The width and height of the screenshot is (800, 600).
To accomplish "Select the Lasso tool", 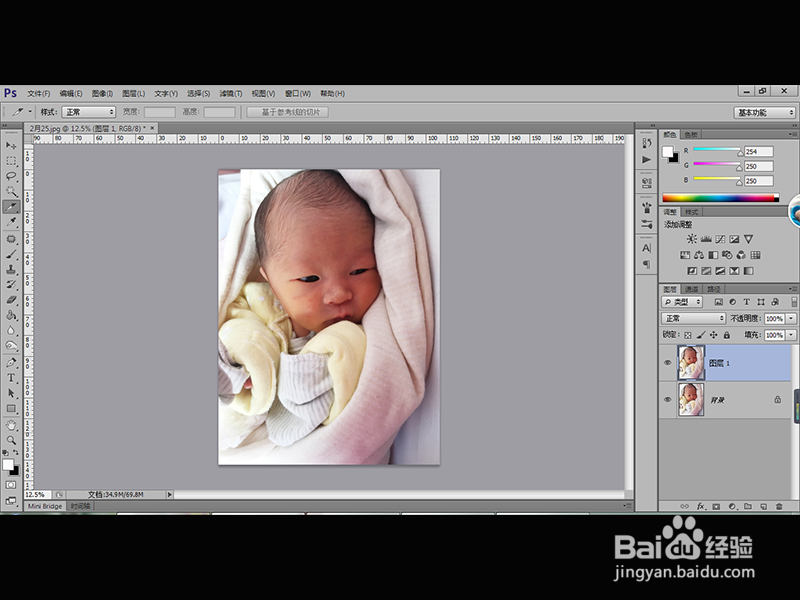I will coord(11,176).
